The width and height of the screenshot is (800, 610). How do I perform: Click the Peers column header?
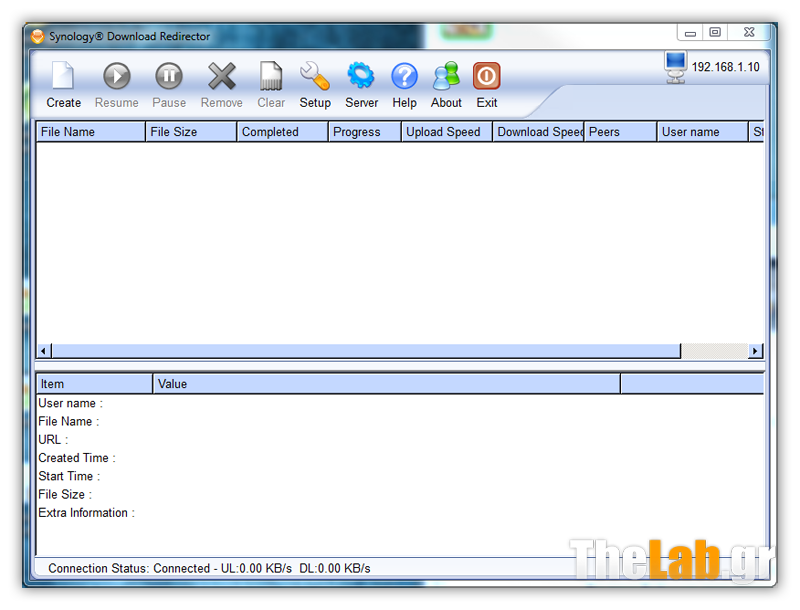coord(620,131)
